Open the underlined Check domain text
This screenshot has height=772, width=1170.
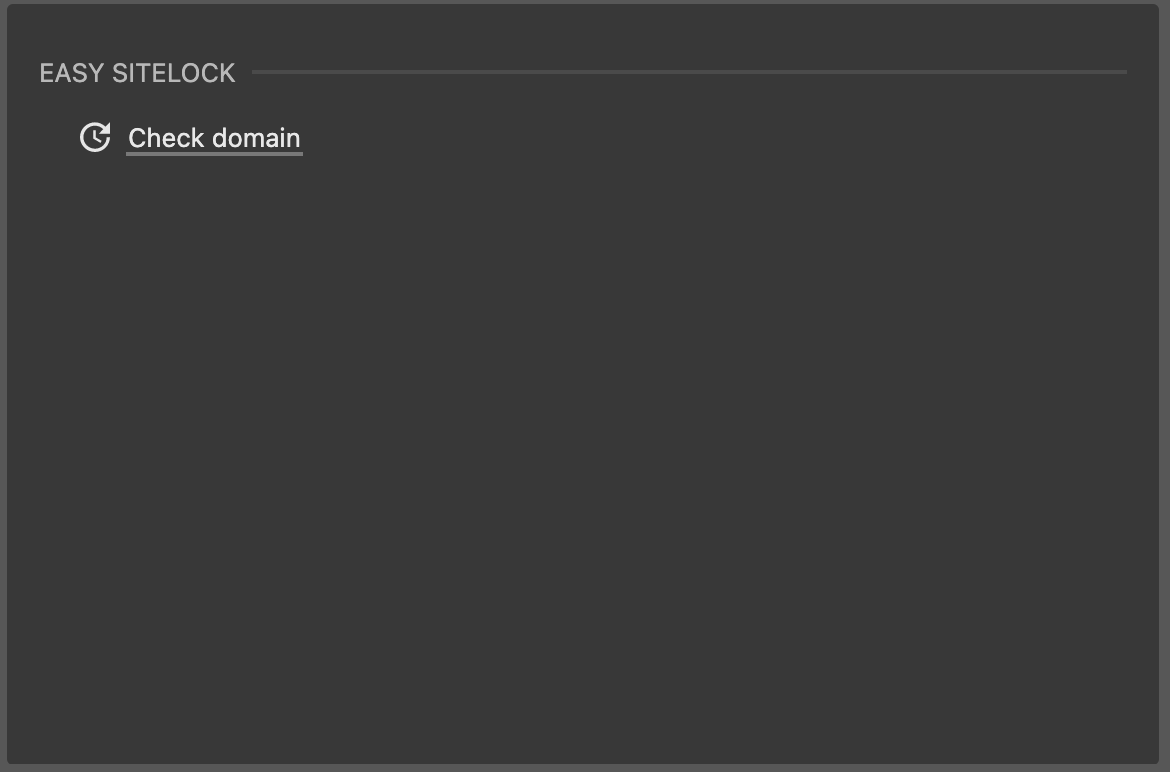pyautogui.click(x=214, y=138)
